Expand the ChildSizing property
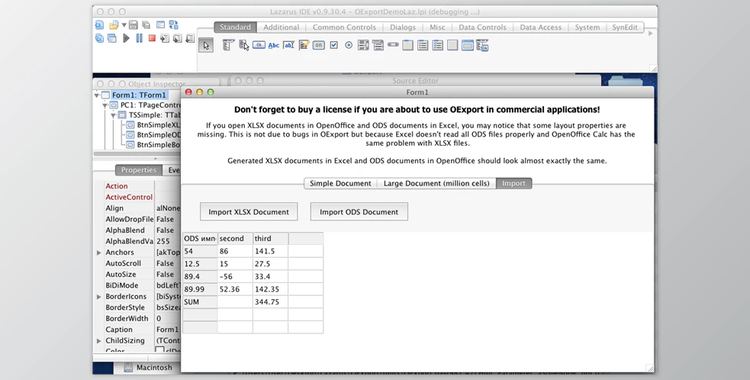Screen dimensions: 750x380 click(99, 340)
